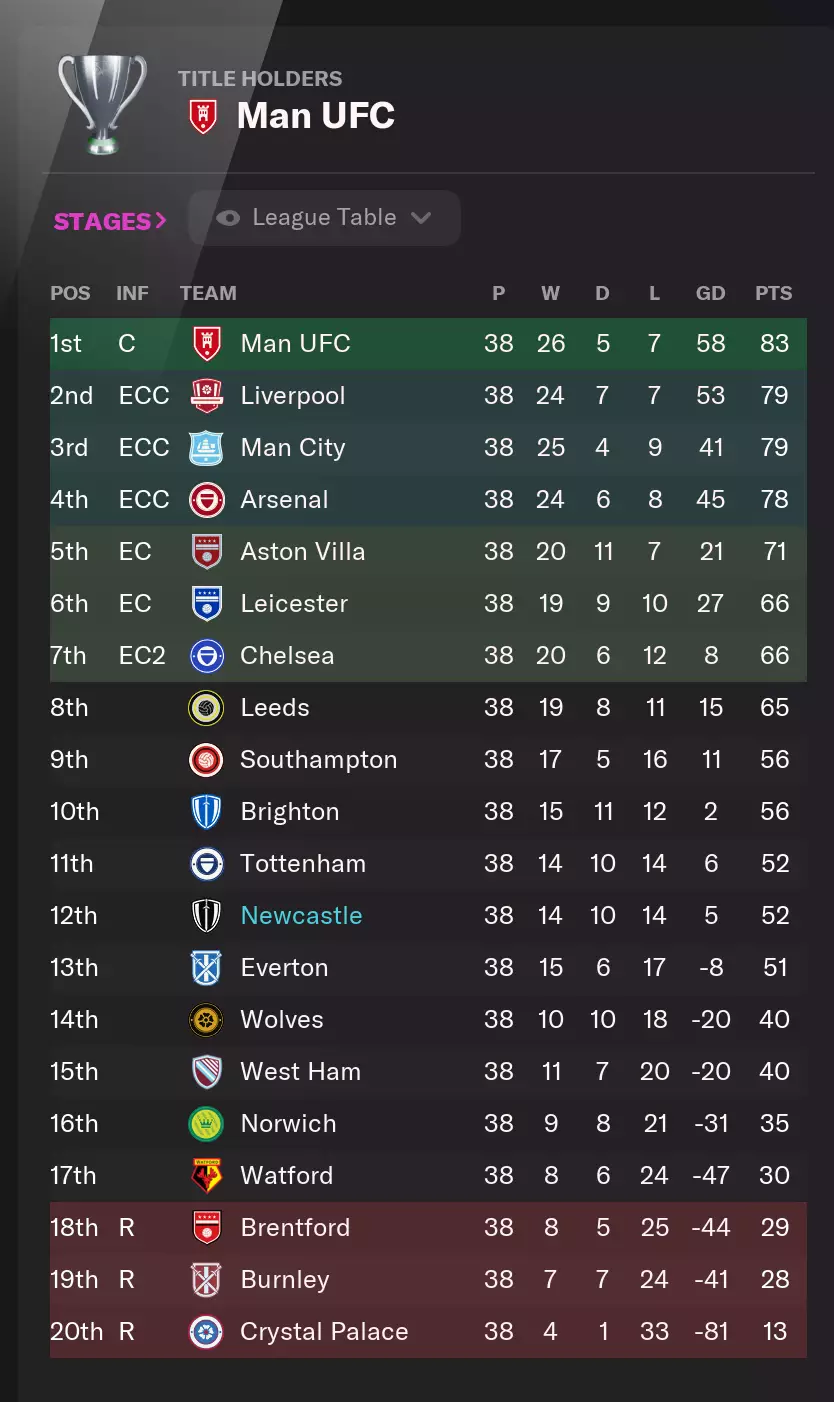
Task: Click the Man UFC title holders badge
Action: [x=203, y=117]
